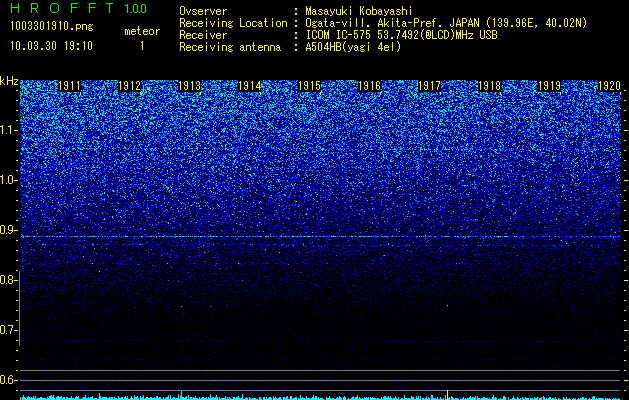
Task: Click the Receiving antenna label
Action: tap(230, 47)
